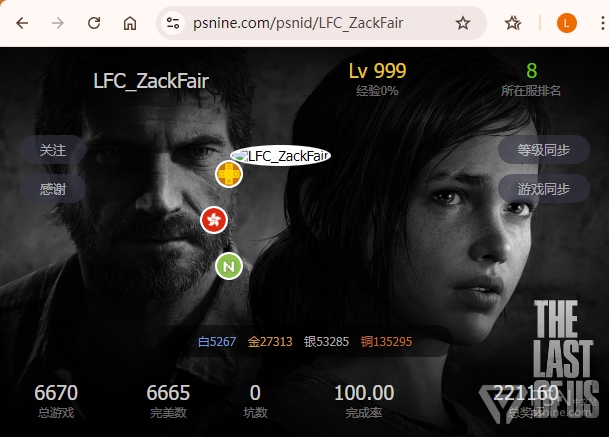Open site information icon in address bar
This screenshot has width=609, height=437.
click(173, 23)
